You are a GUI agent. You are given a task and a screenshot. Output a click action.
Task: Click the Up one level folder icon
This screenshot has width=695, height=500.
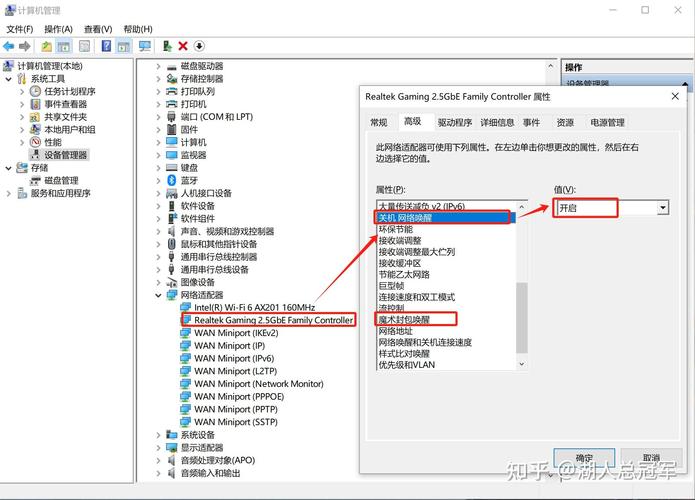pyautogui.click(x=47, y=46)
